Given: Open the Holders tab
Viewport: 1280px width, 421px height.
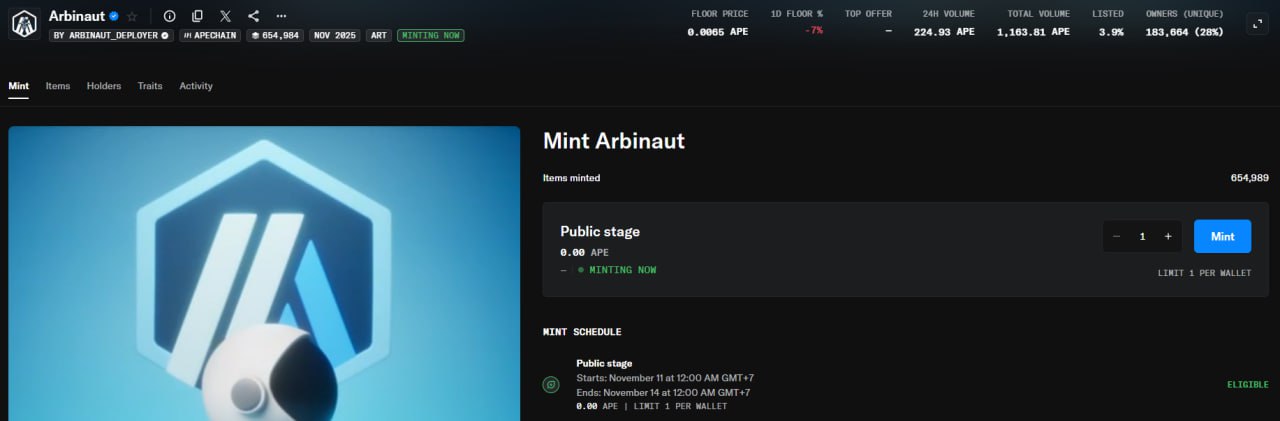Looking at the screenshot, I should (x=104, y=86).
